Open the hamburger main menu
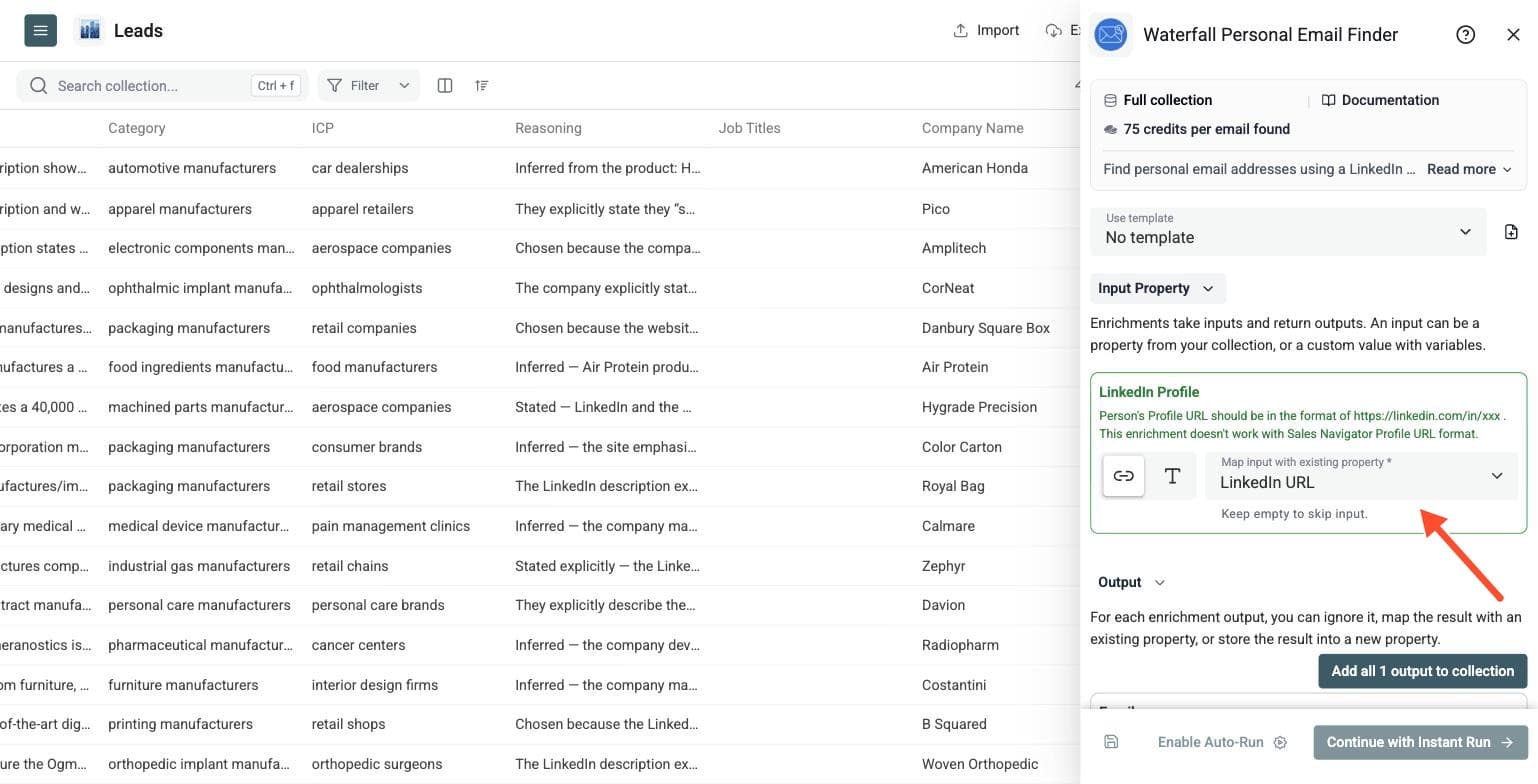1538x784 pixels. (40, 30)
